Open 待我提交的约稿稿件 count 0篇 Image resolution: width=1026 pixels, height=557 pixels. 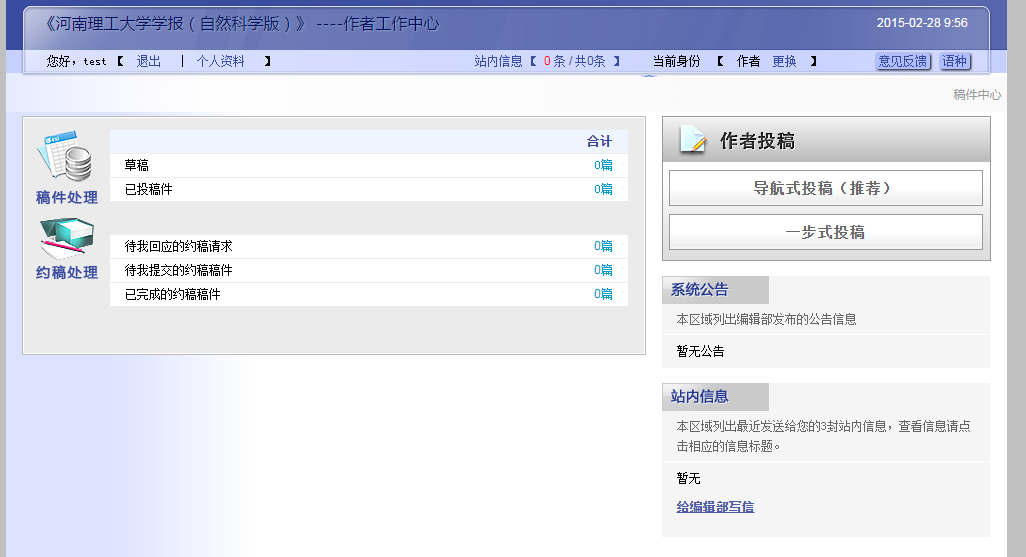(x=603, y=270)
